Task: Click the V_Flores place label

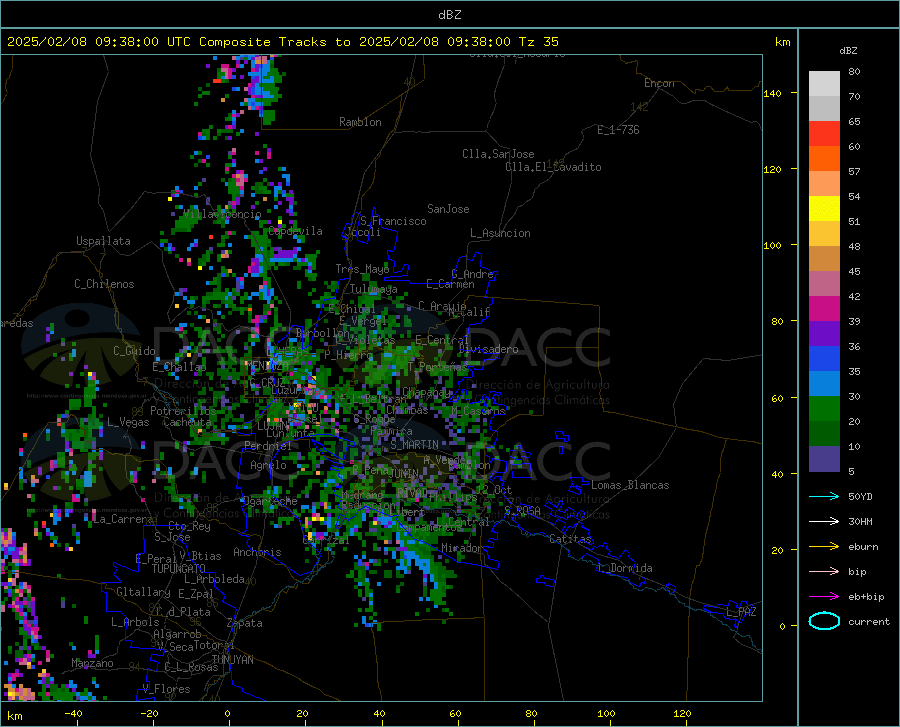Action: pos(166,689)
